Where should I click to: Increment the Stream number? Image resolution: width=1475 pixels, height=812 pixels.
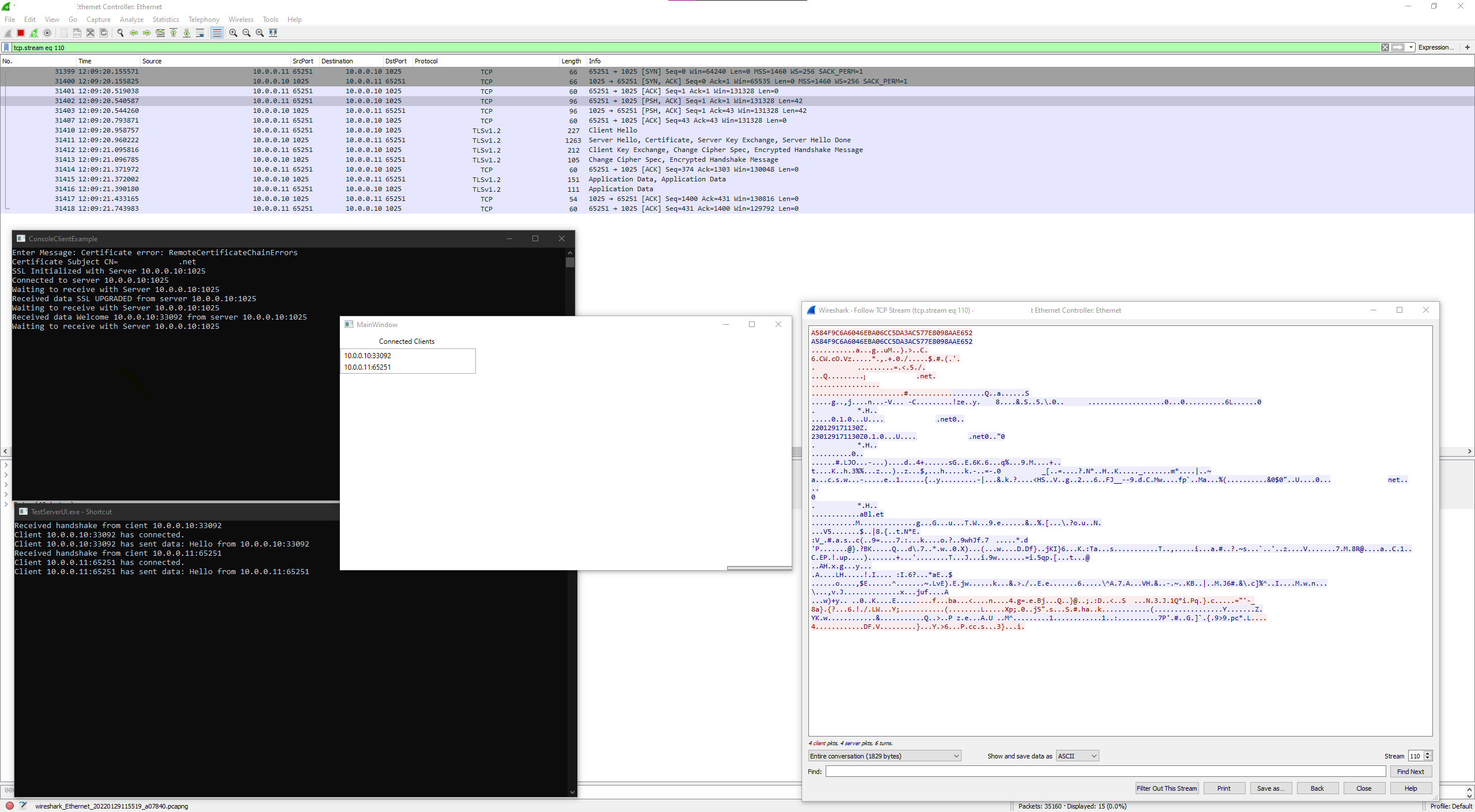coord(1428,753)
